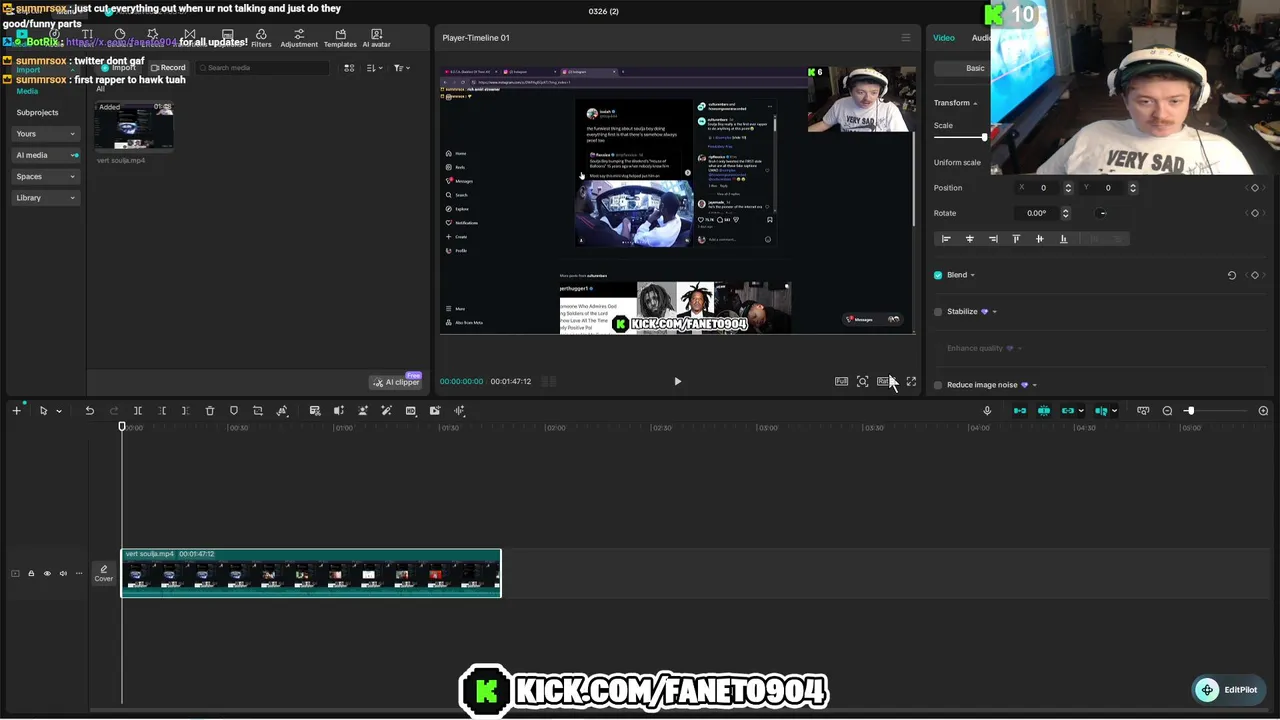Toggle main track magnet
The width and height of the screenshot is (1280, 720).
(1020, 411)
